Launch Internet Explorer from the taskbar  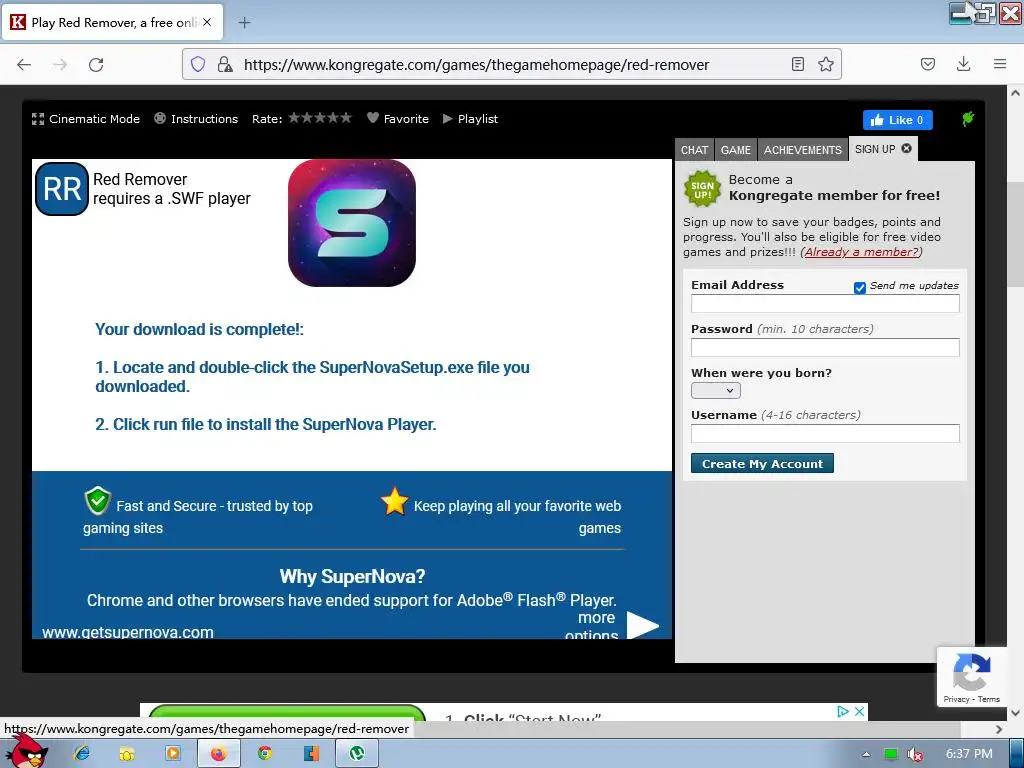point(82,753)
